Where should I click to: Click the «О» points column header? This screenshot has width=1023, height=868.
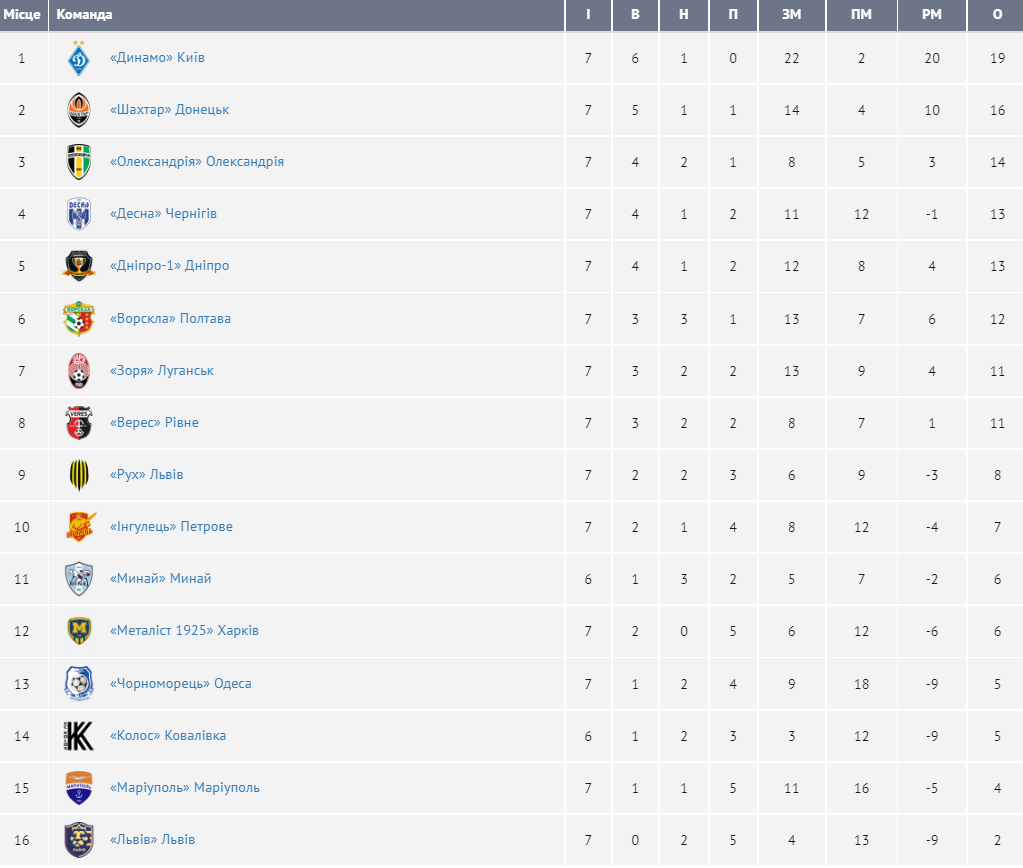(997, 15)
